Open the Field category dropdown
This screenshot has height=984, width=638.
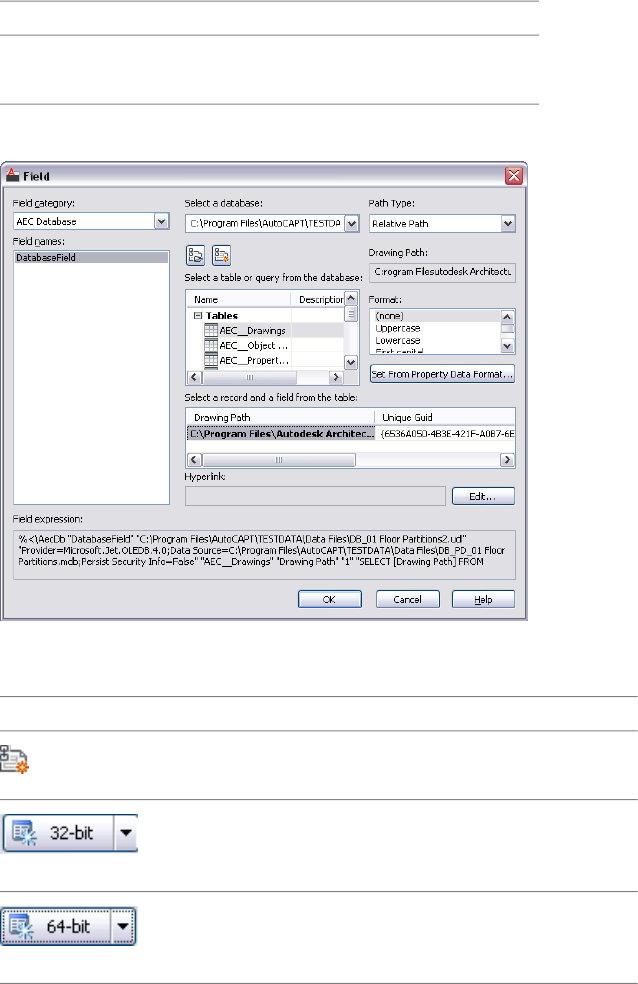[162, 222]
